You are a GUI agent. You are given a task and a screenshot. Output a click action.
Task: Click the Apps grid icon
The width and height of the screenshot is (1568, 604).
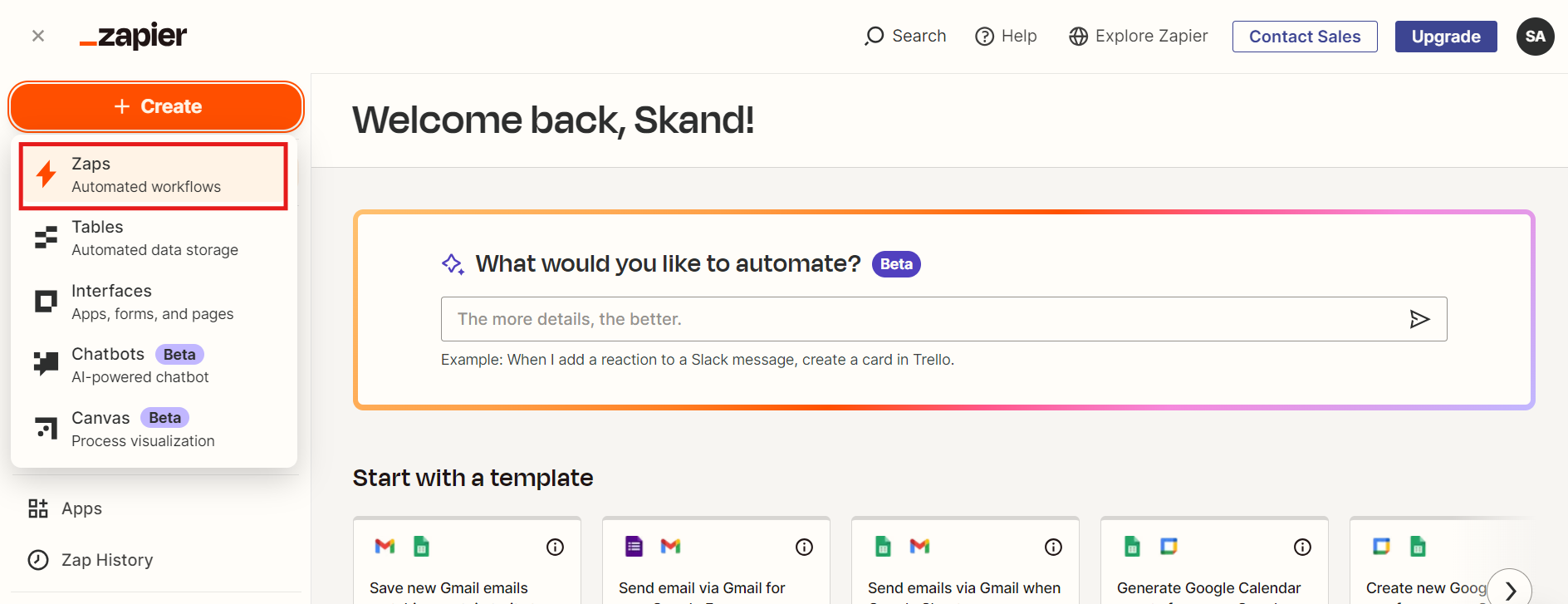coord(38,508)
